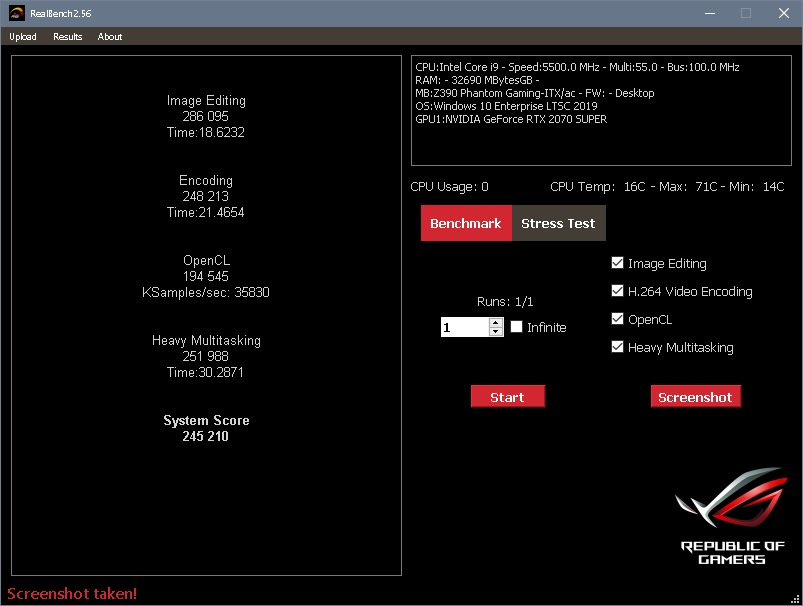Increase runs with the up stepper arrow
Viewport: 803px width, 606px height.
coord(496,322)
